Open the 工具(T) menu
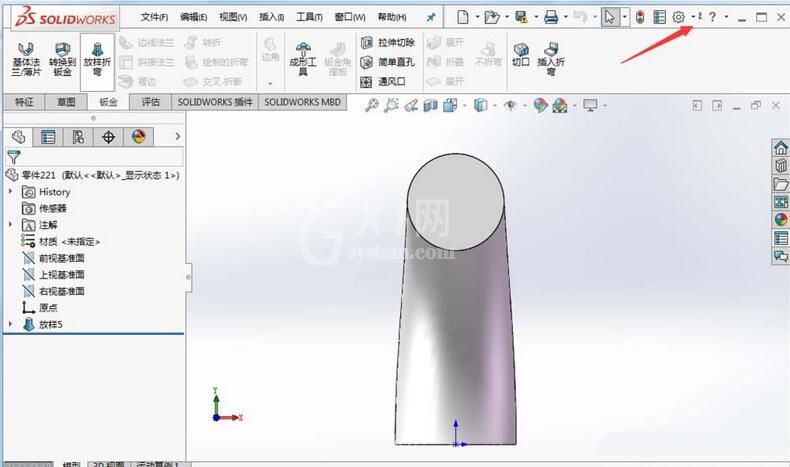This screenshot has height=467, width=790. [x=309, y=17]
